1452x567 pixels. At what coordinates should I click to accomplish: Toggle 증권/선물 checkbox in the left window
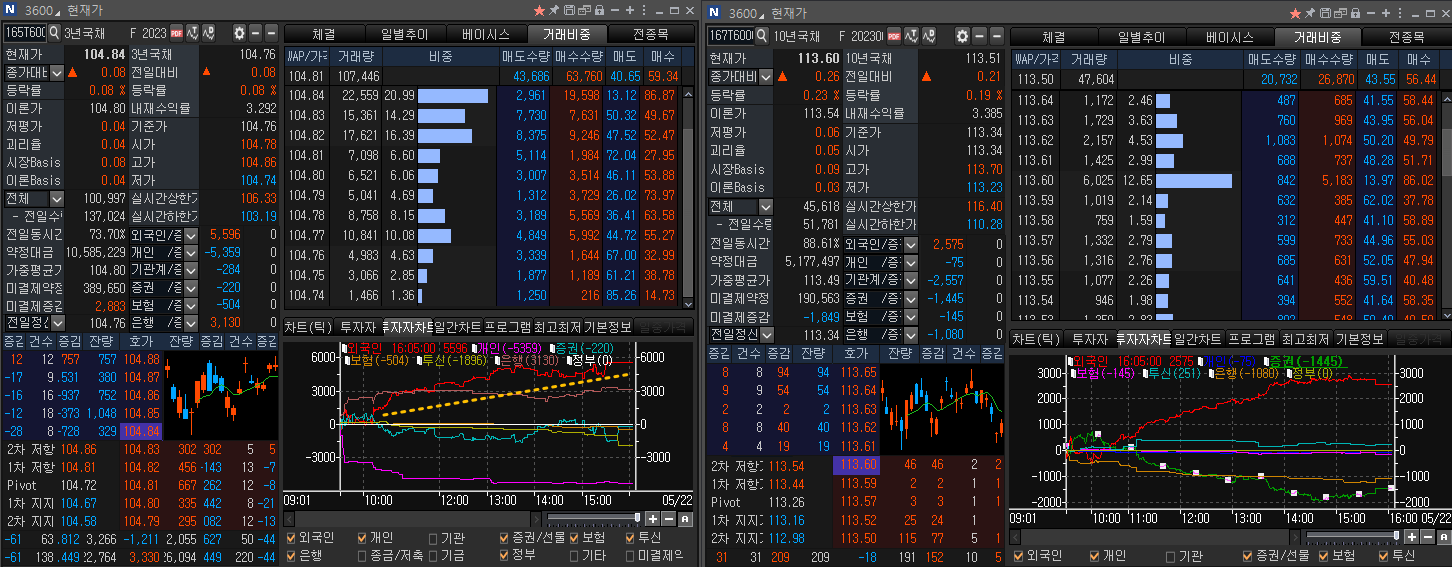point(504,537)
